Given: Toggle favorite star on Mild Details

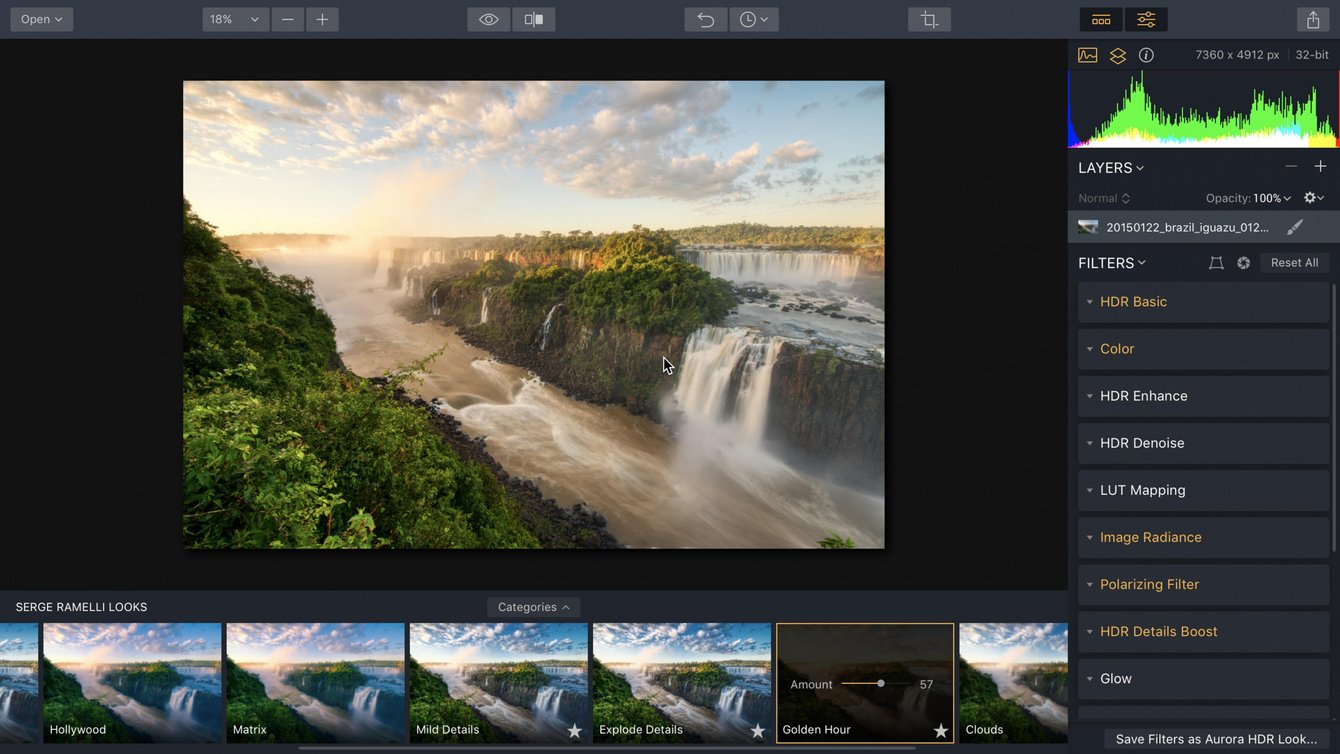Looking at the screenshot, I should pos(574,731).
